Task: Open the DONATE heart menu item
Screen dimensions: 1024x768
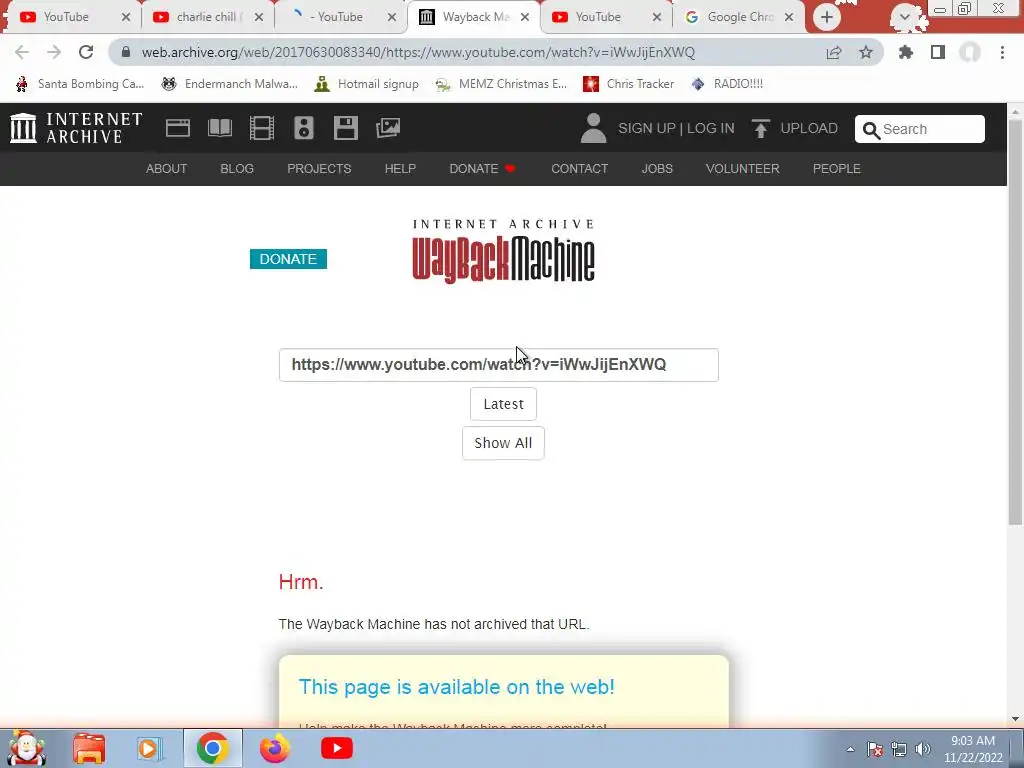Action: pos(483,168)
